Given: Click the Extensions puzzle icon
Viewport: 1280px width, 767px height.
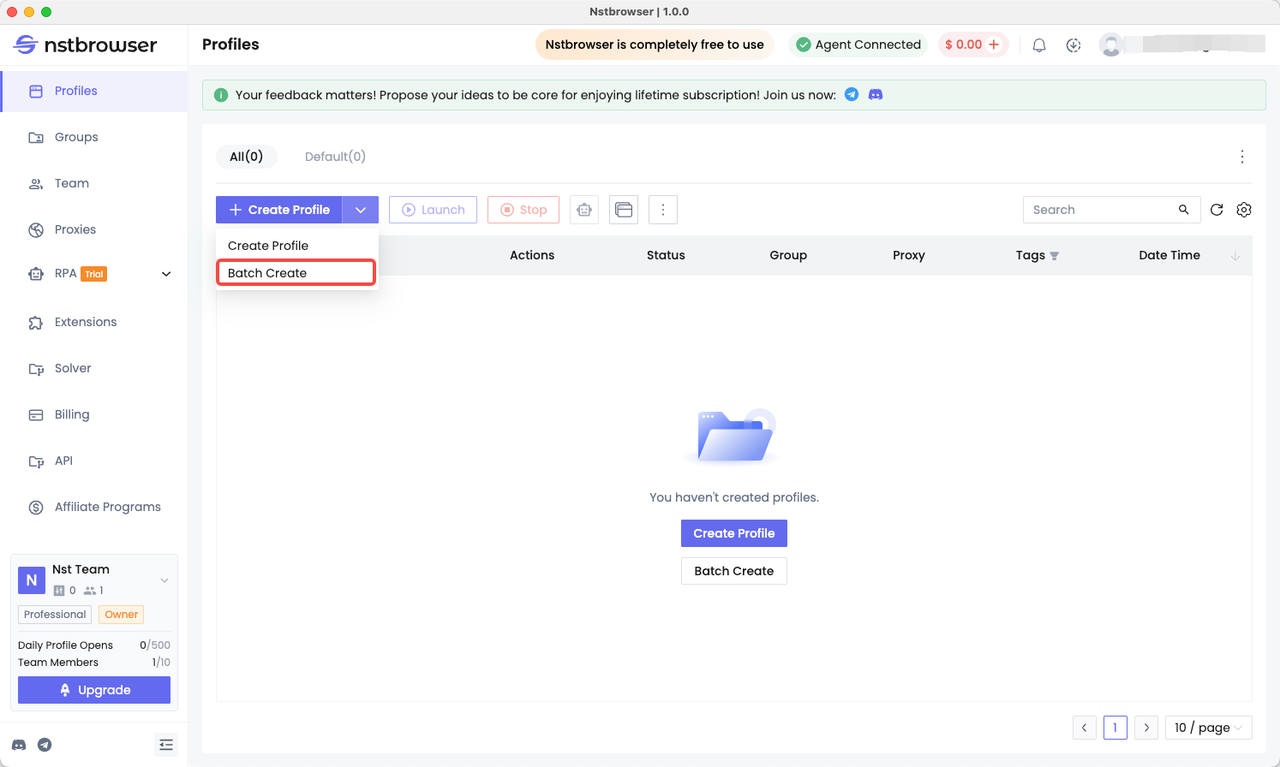Looking at the screenshot, I should click(x=36, y=322).
